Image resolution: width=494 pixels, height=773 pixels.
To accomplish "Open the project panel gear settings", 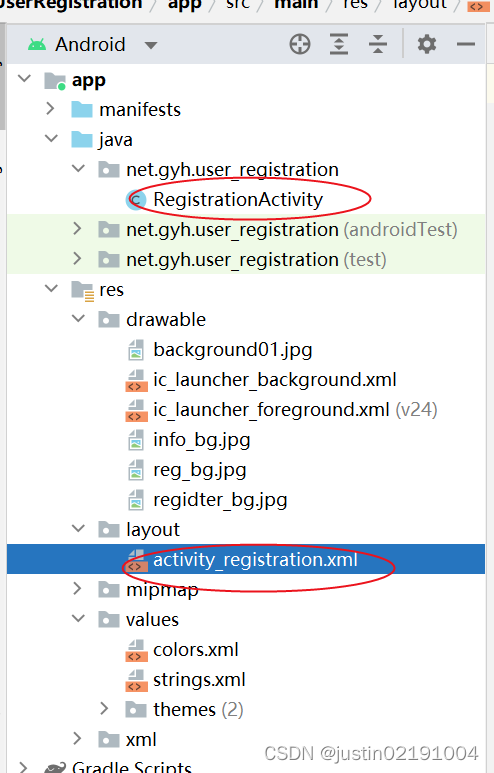I will pos(426,44).
